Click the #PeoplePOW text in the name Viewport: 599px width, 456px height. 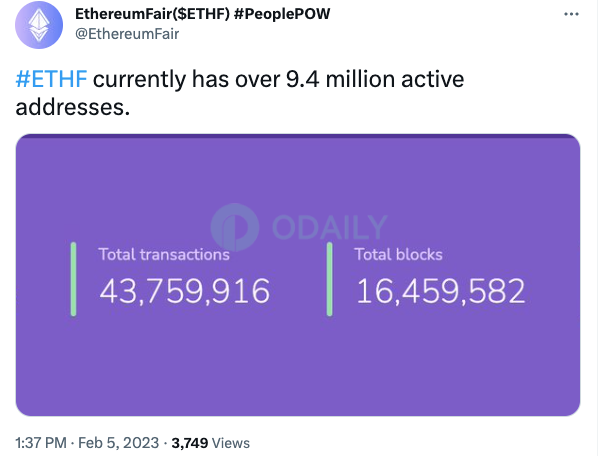click(282, 14)
